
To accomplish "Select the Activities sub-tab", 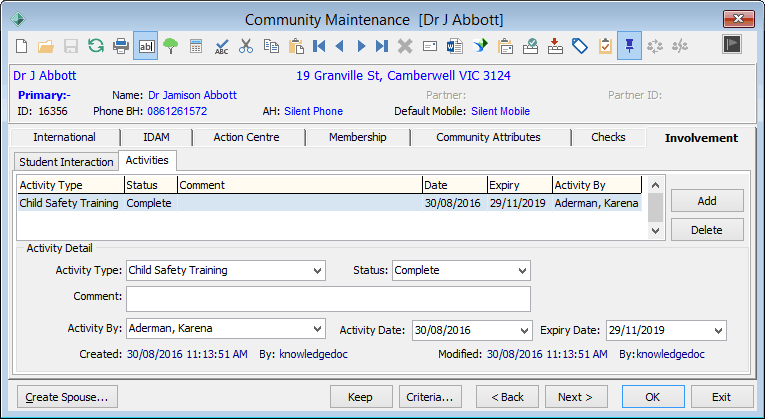I will coord(147,160).
